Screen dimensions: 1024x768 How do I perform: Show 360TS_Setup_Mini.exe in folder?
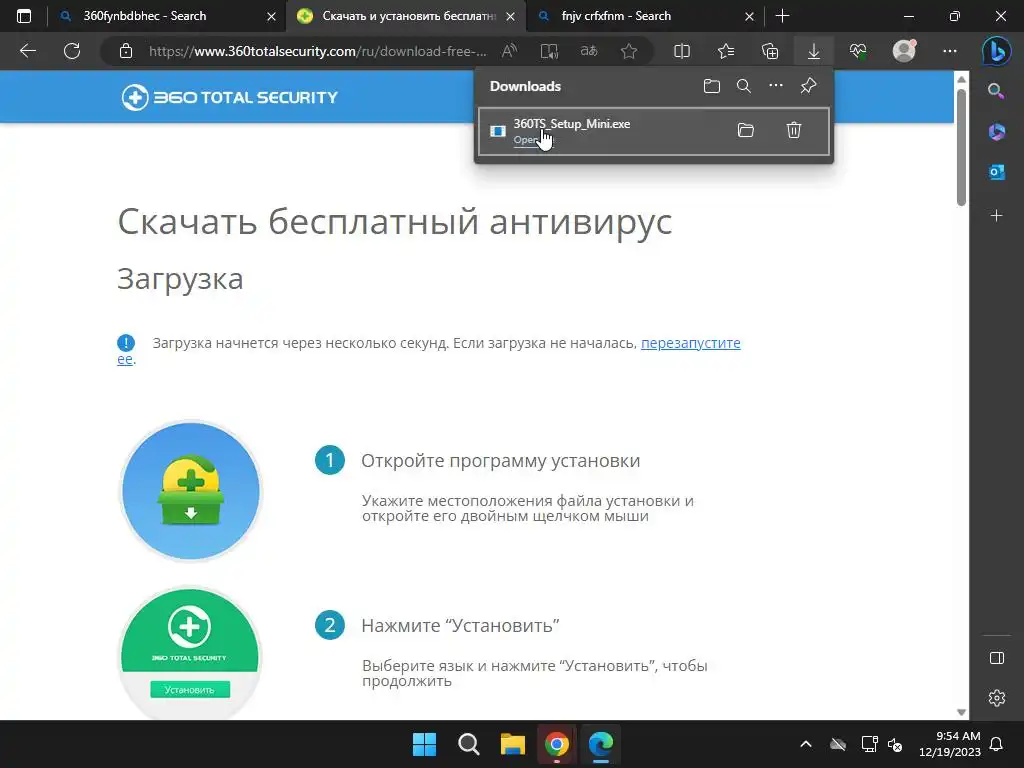click(746, 130)
